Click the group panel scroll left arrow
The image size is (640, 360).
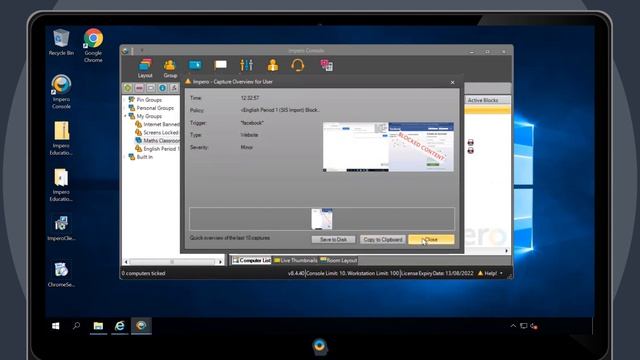click(x=126, y=262)
